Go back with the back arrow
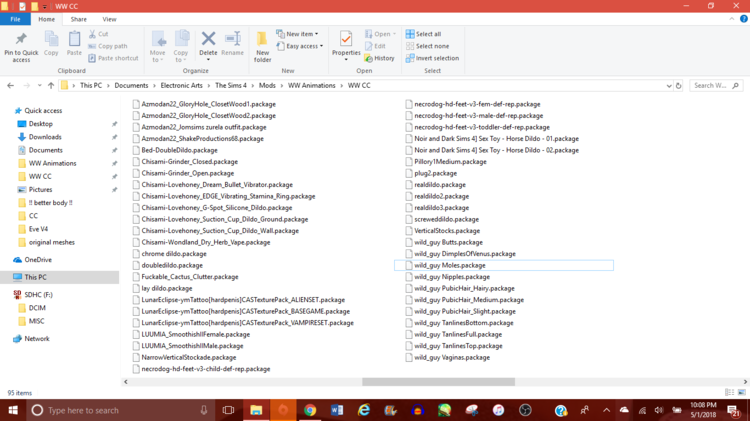Screen dimensions: 750x421 11,85
